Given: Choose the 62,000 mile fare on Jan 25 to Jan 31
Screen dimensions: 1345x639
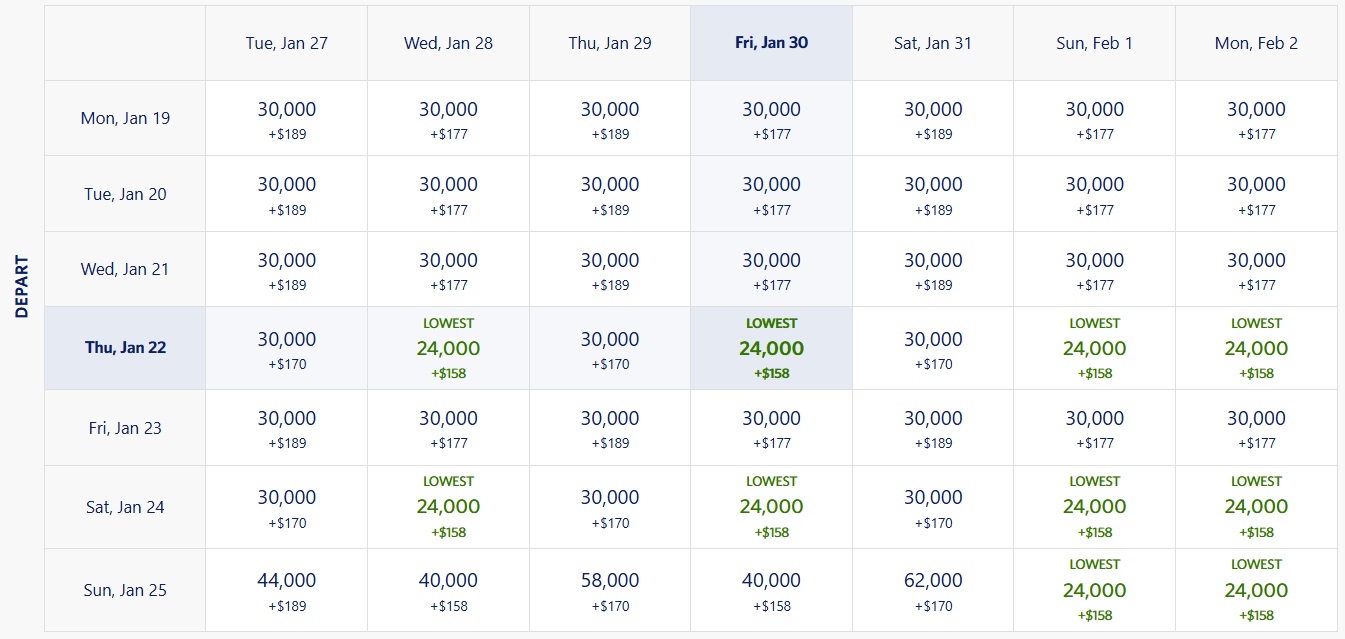Looking at the screenshot, I should [x=932, y=590].
